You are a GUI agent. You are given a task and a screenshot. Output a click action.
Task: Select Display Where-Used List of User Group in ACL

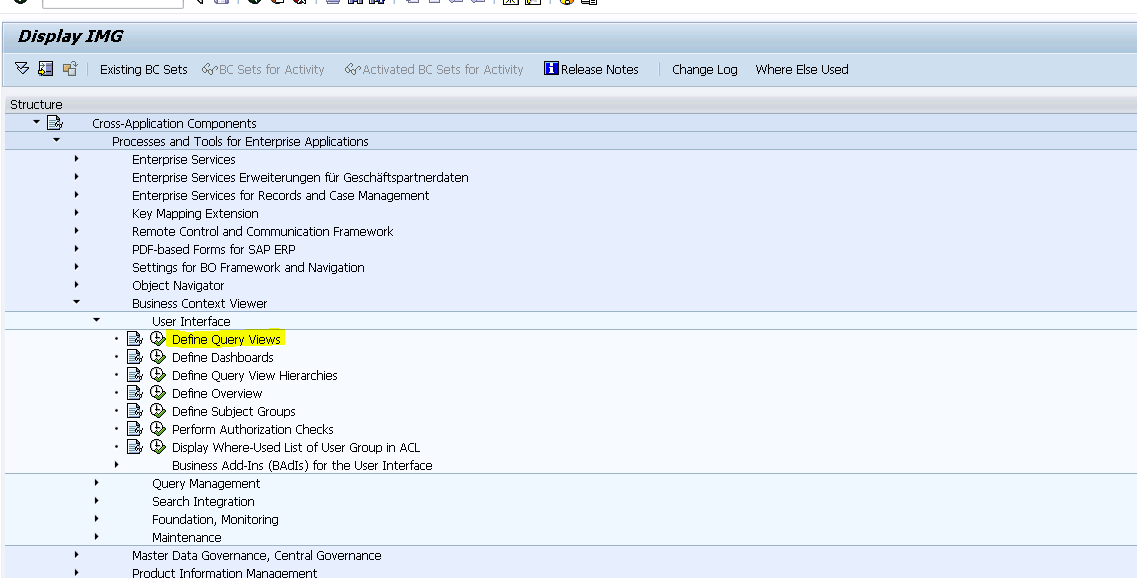pyautogui.click(x=295, y=447)
